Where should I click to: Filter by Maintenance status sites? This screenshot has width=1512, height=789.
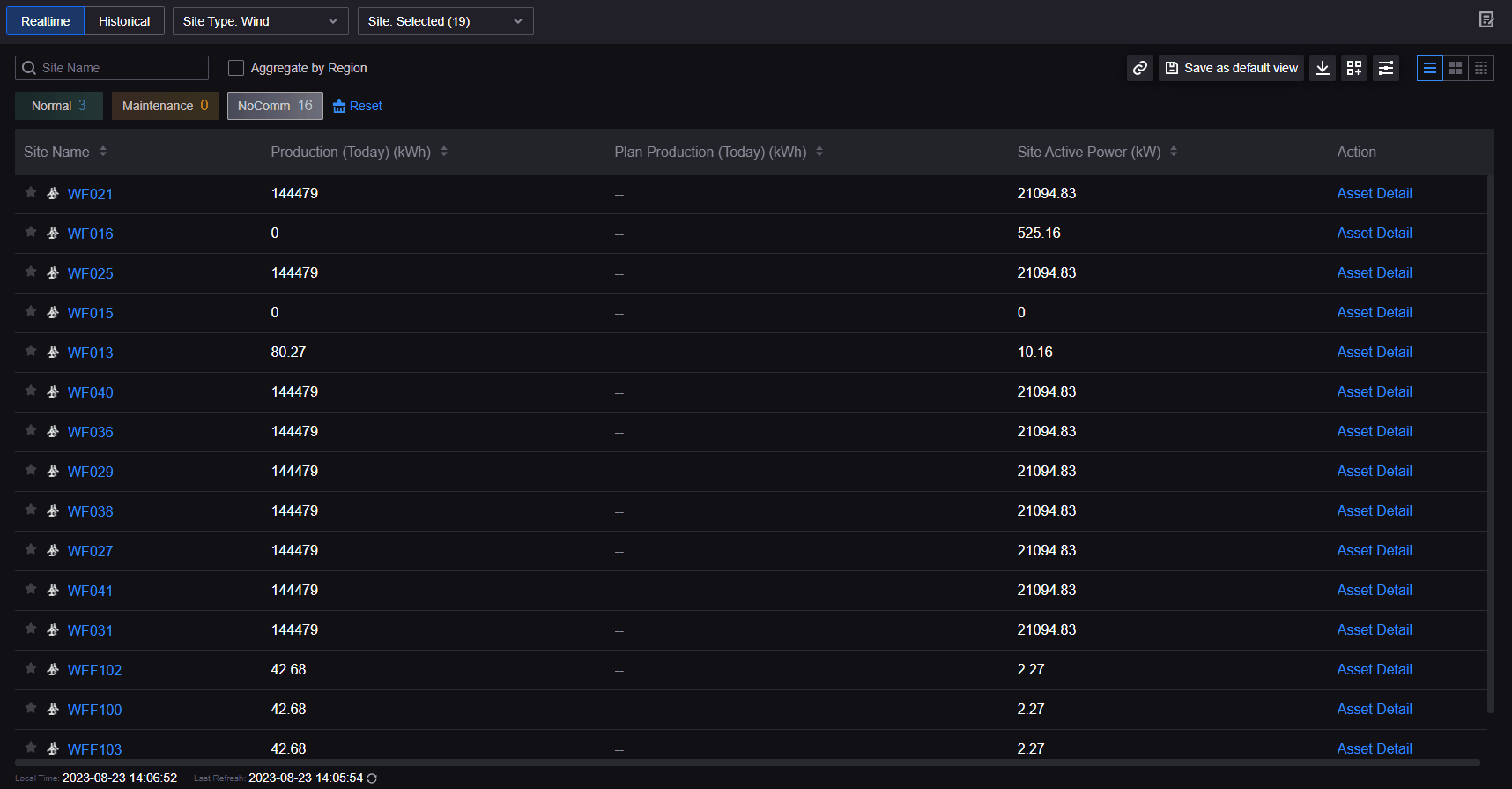click(x=165, y=106)
